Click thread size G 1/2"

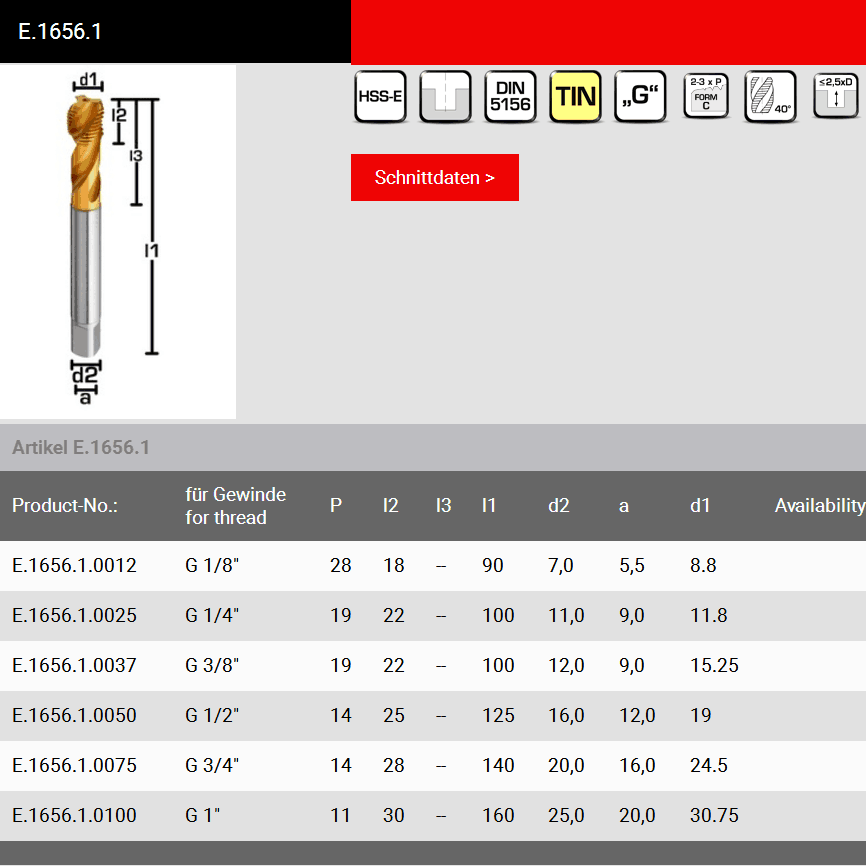212,715
